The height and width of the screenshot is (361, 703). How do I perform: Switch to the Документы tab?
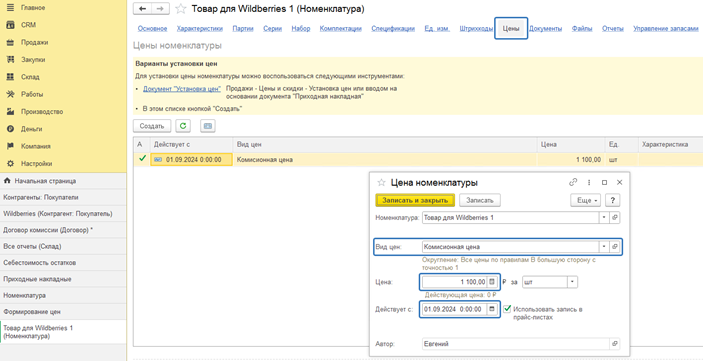point(546,29)
